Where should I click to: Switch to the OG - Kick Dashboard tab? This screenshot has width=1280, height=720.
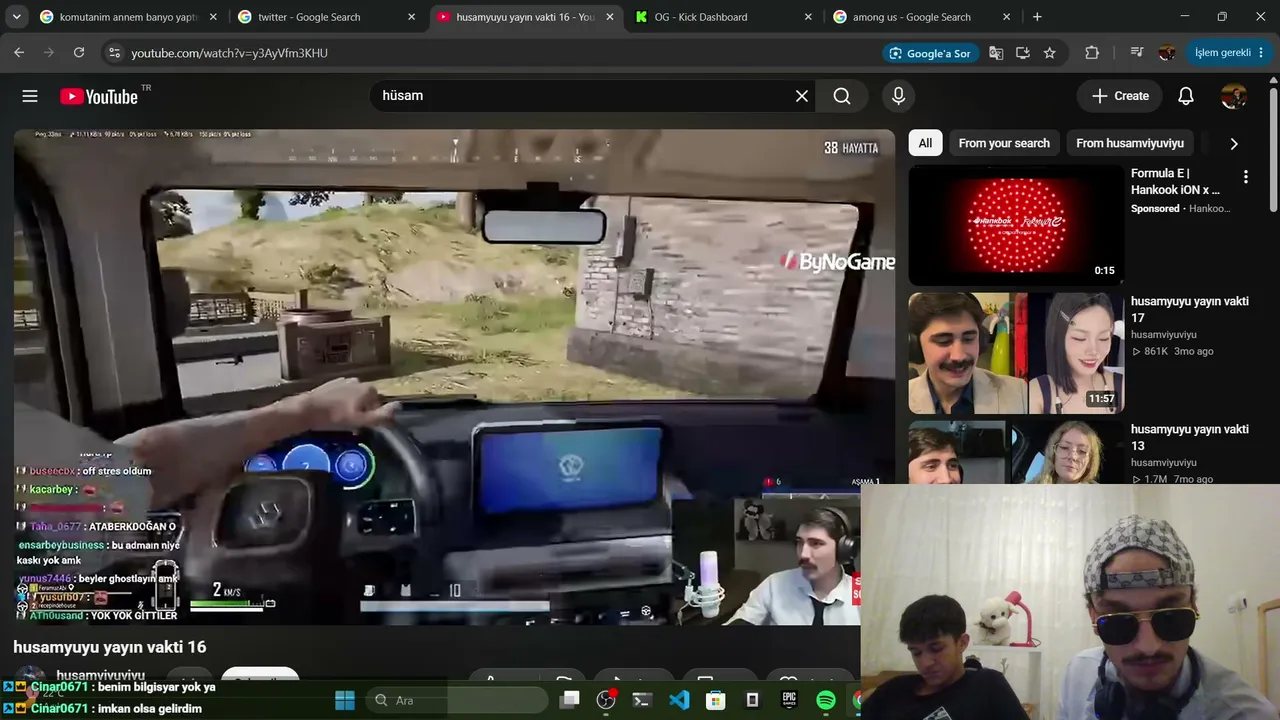723,17
